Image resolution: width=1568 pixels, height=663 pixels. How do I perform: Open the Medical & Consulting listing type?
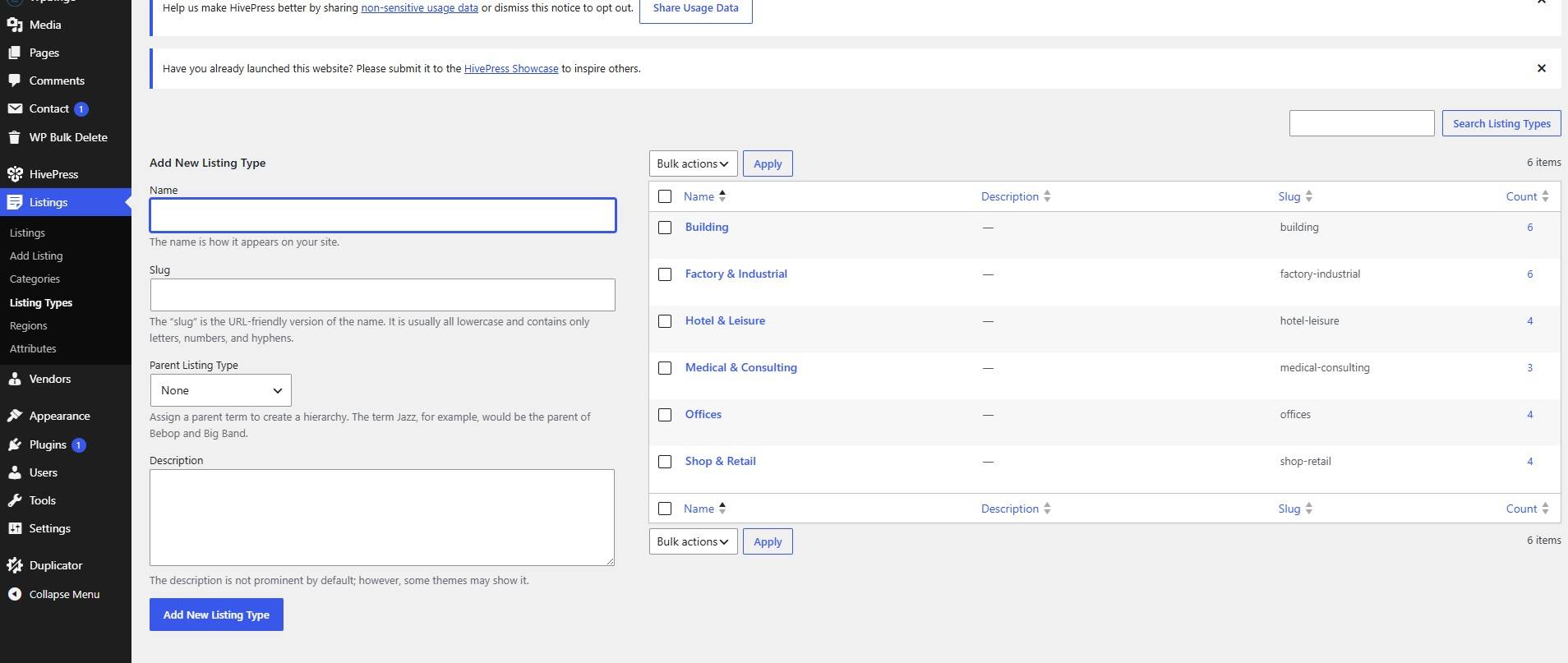point(741,367)
